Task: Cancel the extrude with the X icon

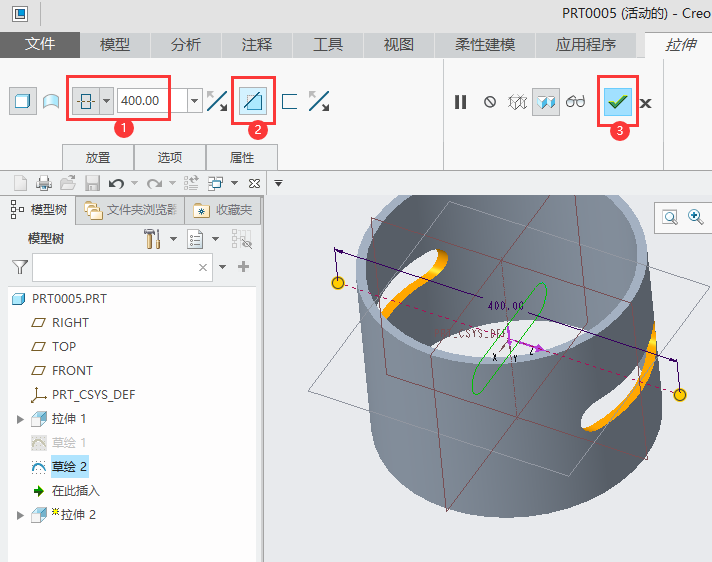Action: [x=646, y=103]
